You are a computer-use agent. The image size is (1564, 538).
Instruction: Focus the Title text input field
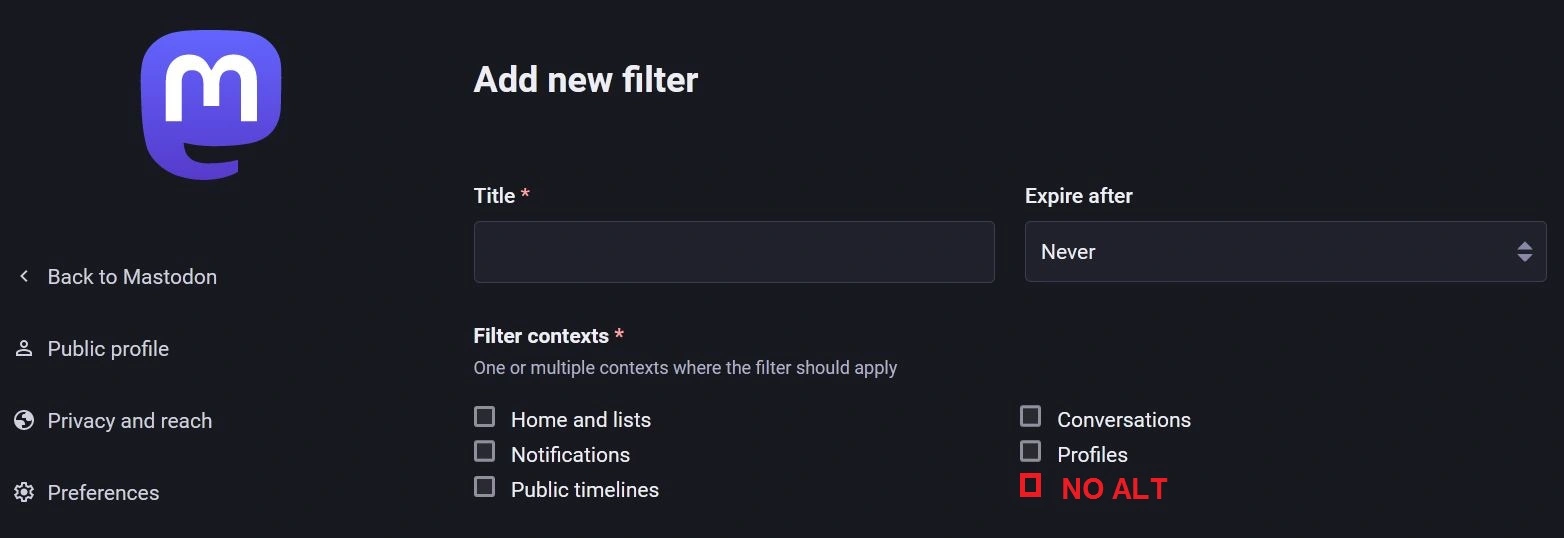click(x=734, y=252)
